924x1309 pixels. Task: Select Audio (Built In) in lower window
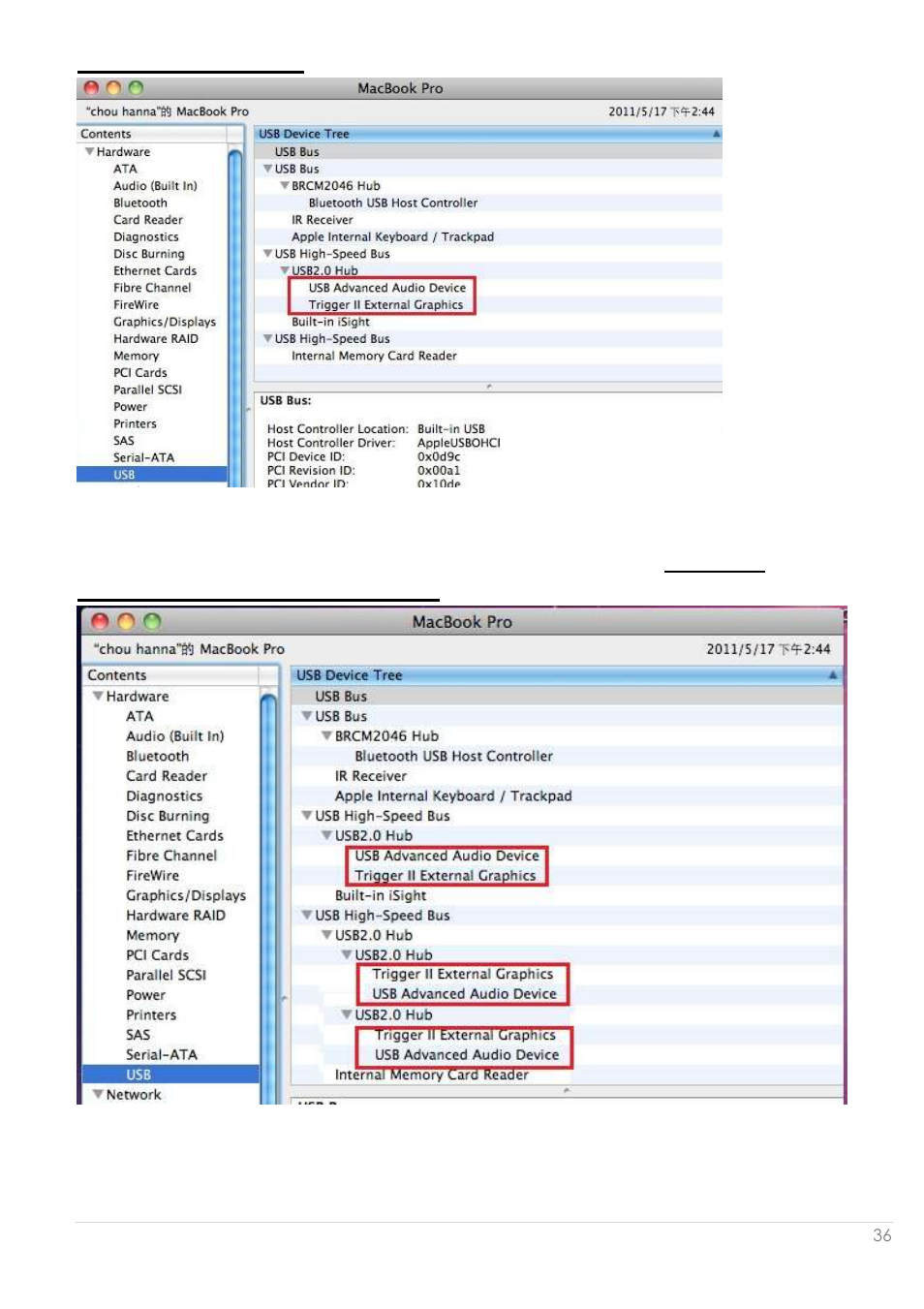(x=175, y=736)
